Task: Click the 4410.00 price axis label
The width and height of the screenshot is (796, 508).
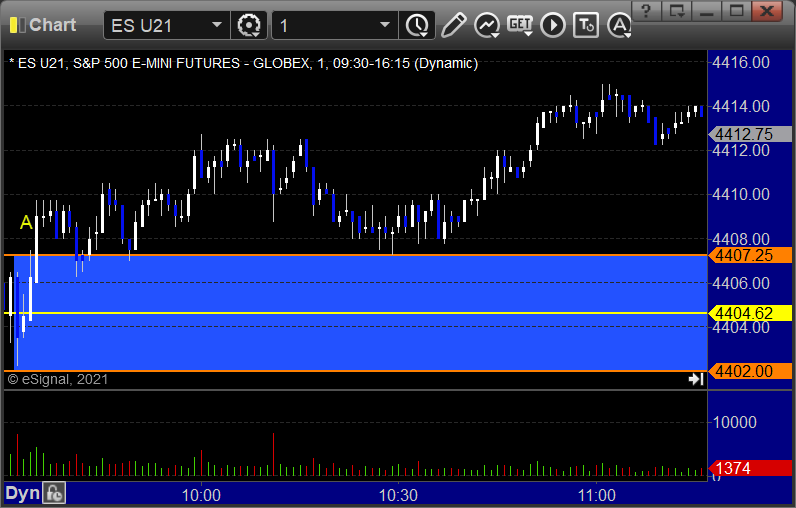Action: point(741,194)
